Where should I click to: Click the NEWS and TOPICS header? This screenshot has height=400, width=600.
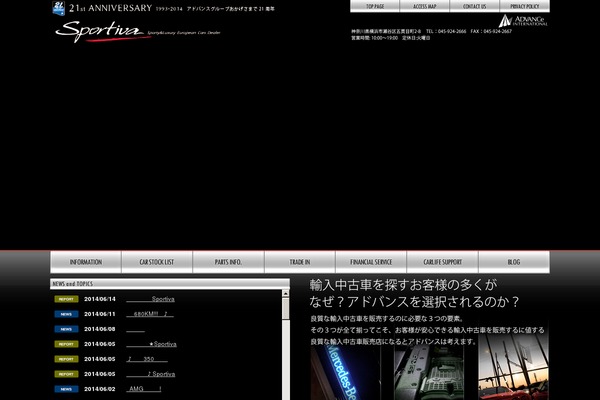click(x=170, y=284)
